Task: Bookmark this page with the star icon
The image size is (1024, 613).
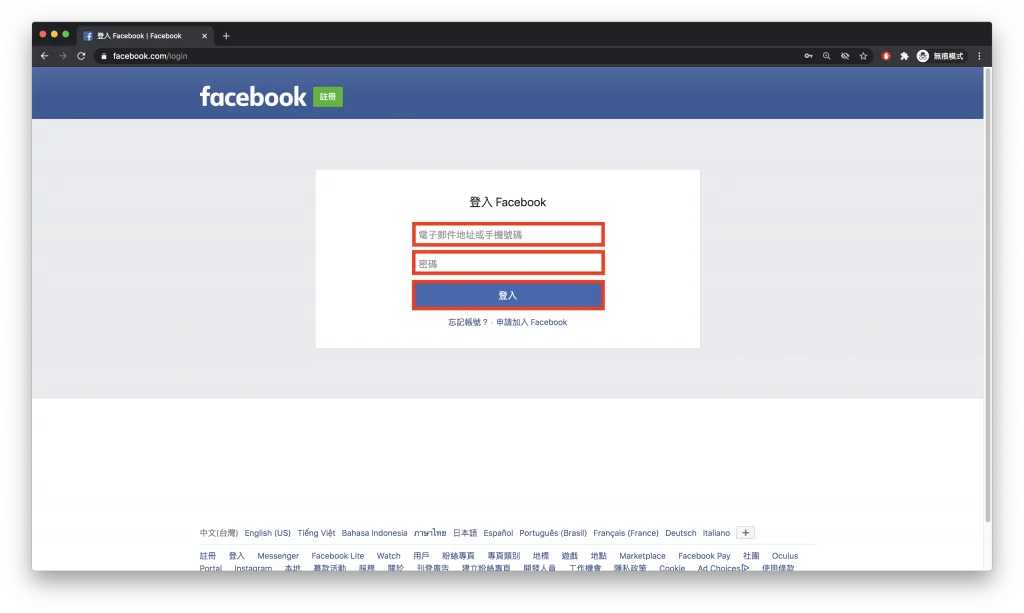Action: tap(863, 56)
